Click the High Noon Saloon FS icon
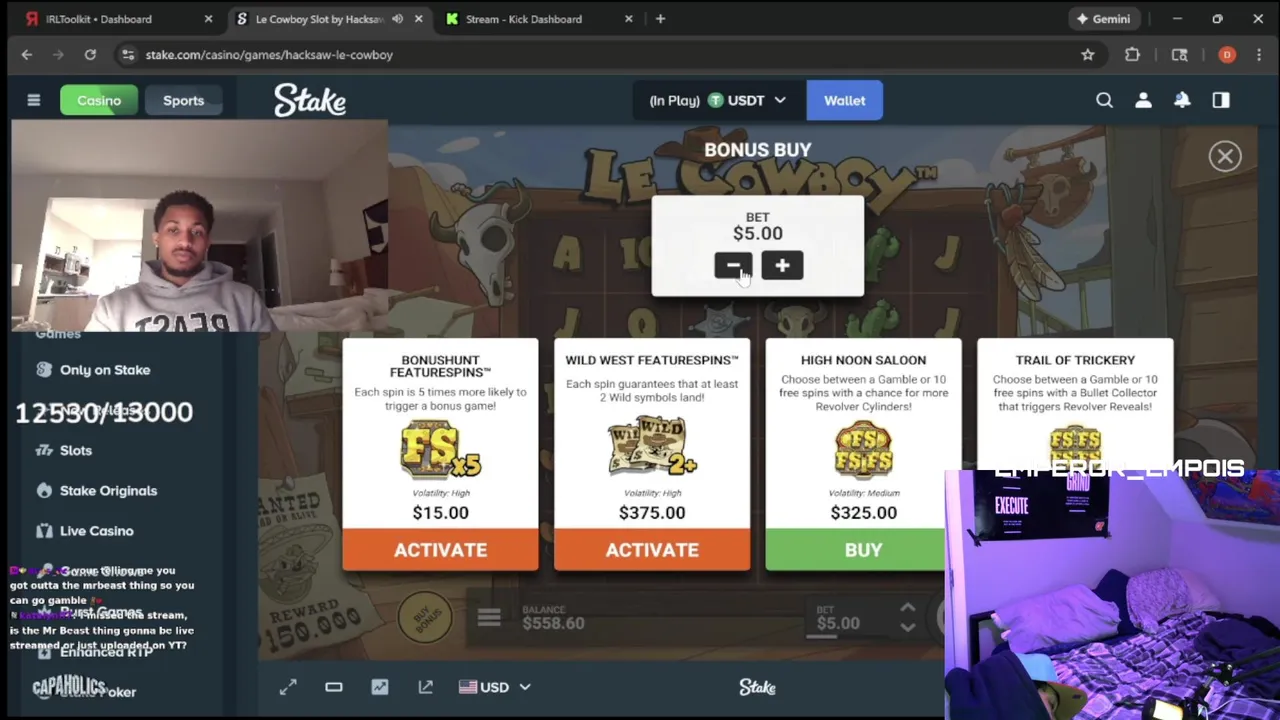Viewport: 1280px width, 720px height. [x=863, y=450]
